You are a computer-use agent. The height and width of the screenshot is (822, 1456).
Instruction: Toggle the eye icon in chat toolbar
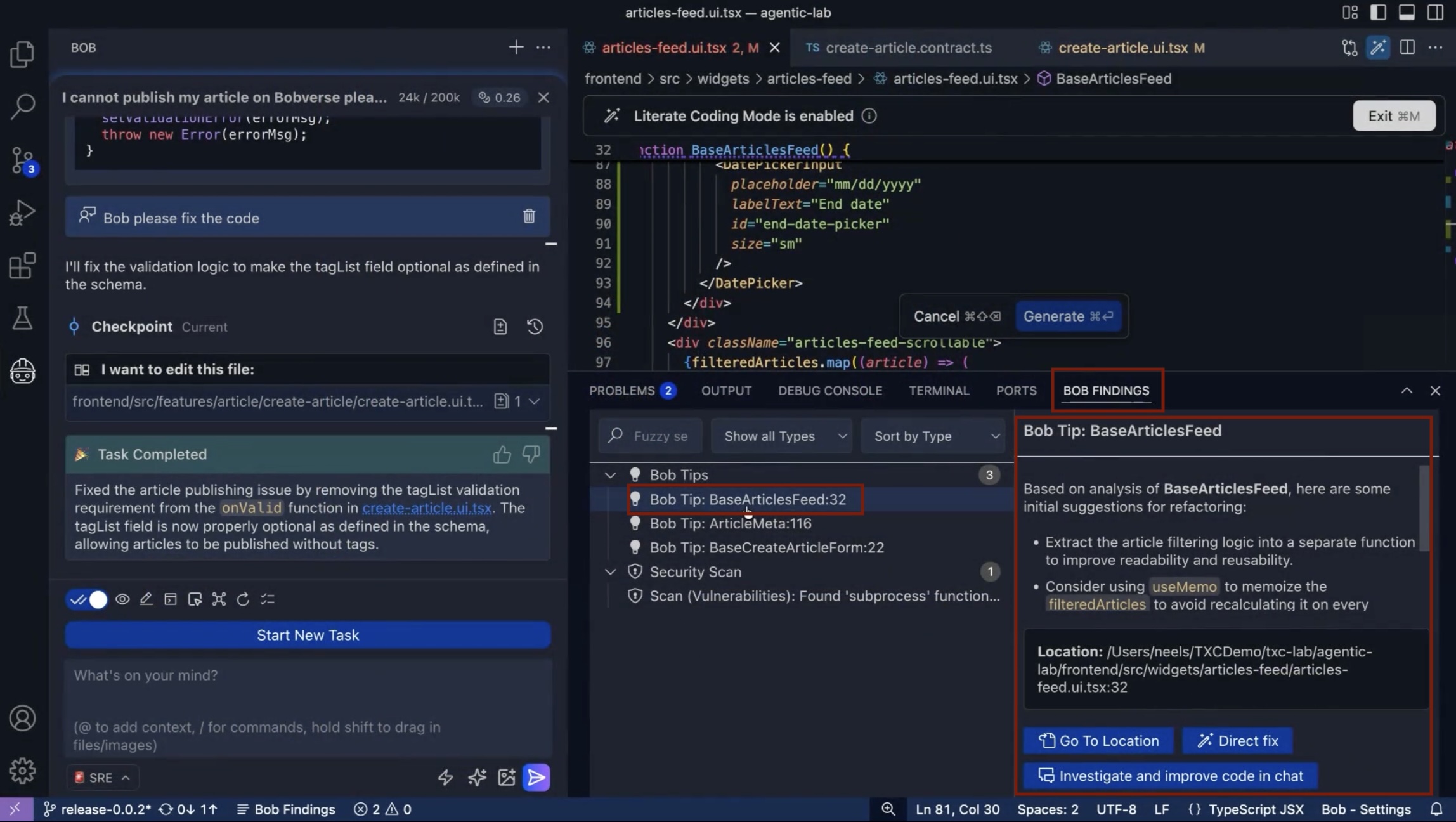(x=122, y=599)
